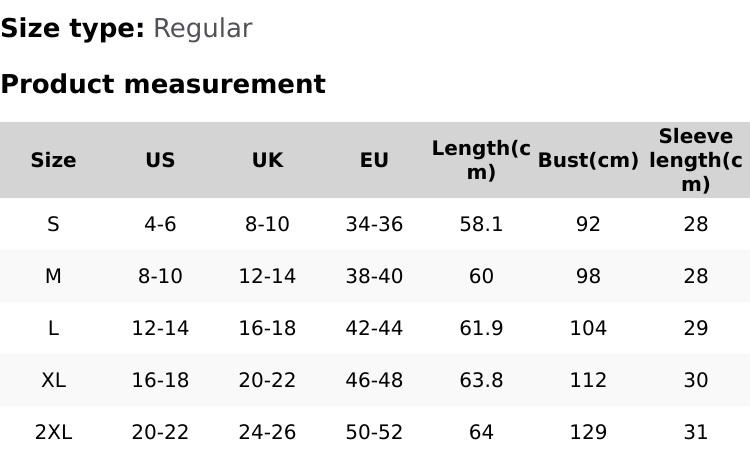The height and width of the screenshot is (458, 750).
Task: Click the Length(cm) column header
Action: 481,160
